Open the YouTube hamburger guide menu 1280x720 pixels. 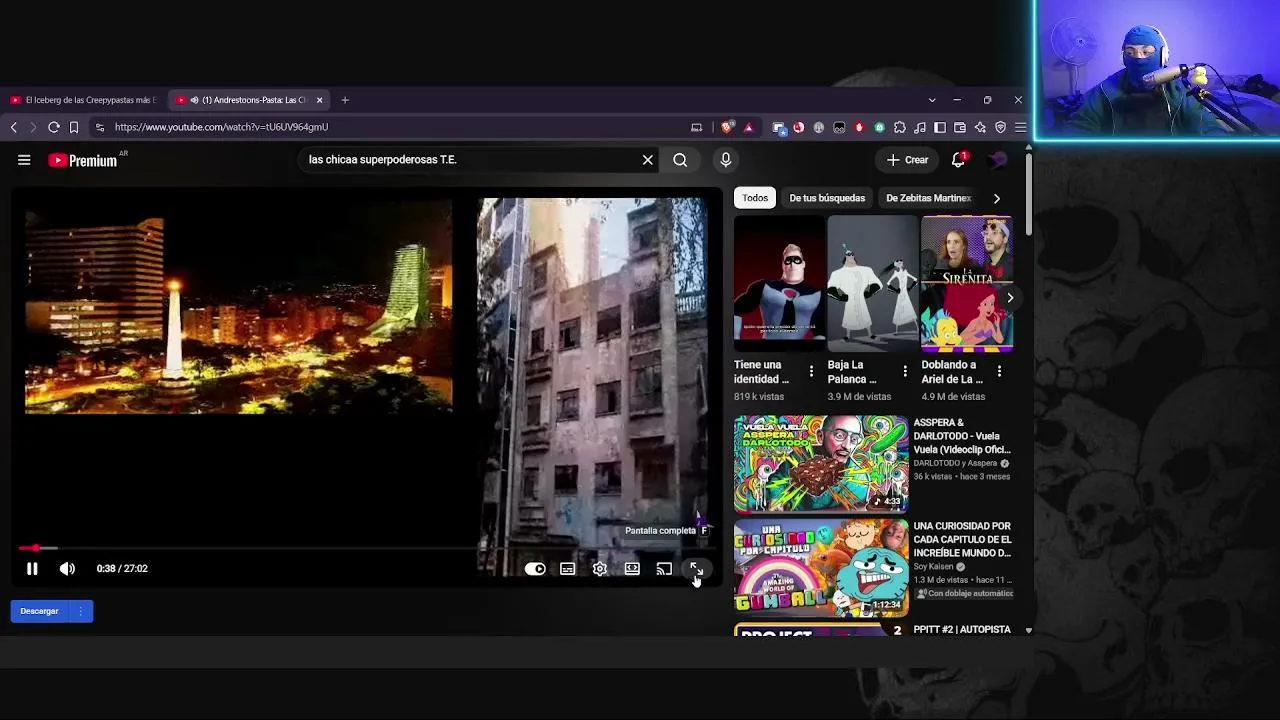[x=24, y=160]
